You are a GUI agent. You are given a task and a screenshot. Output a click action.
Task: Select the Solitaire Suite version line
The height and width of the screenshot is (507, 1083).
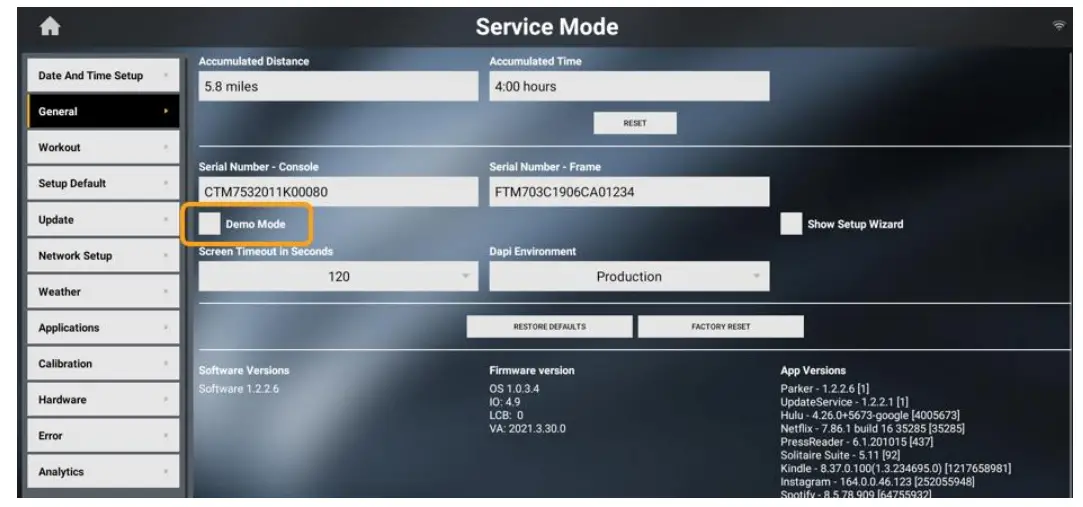pos(840,456)
